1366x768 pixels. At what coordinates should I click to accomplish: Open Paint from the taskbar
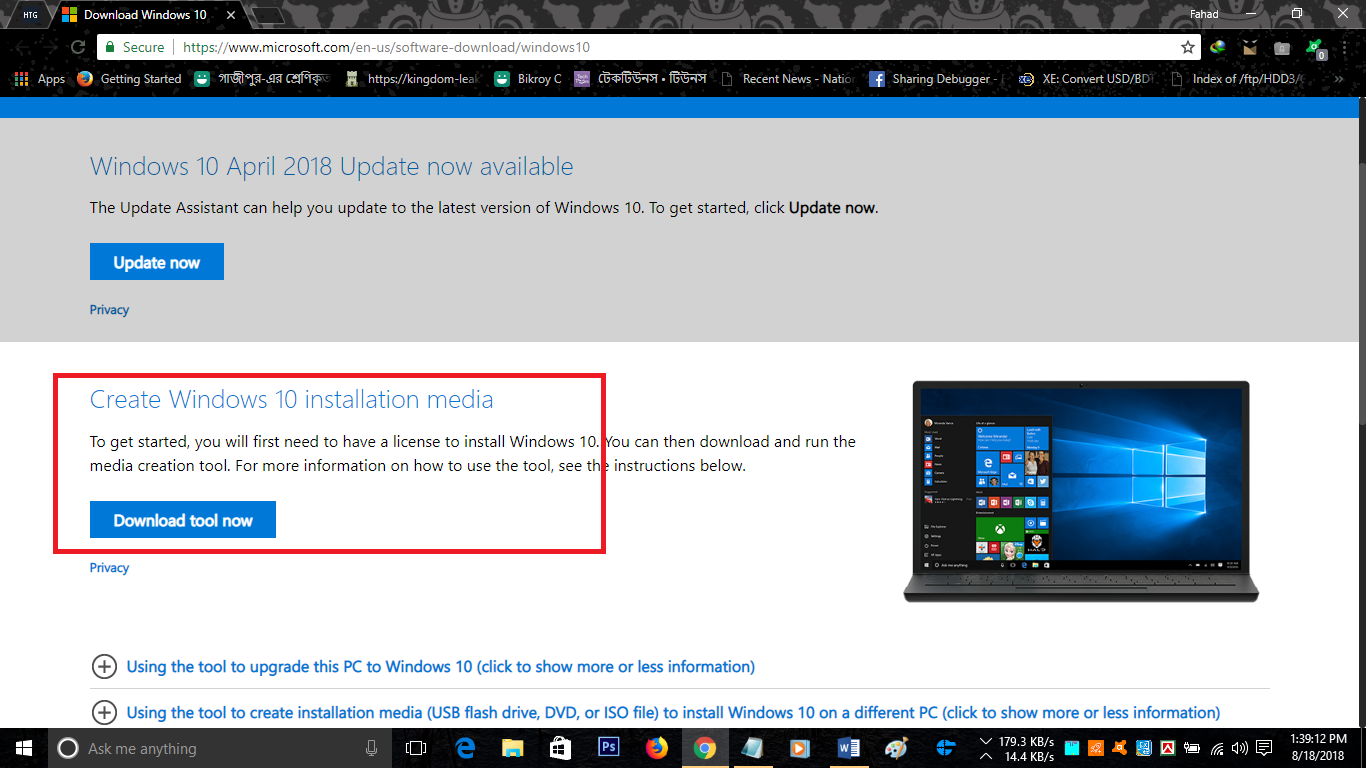[x=897, y=748]
